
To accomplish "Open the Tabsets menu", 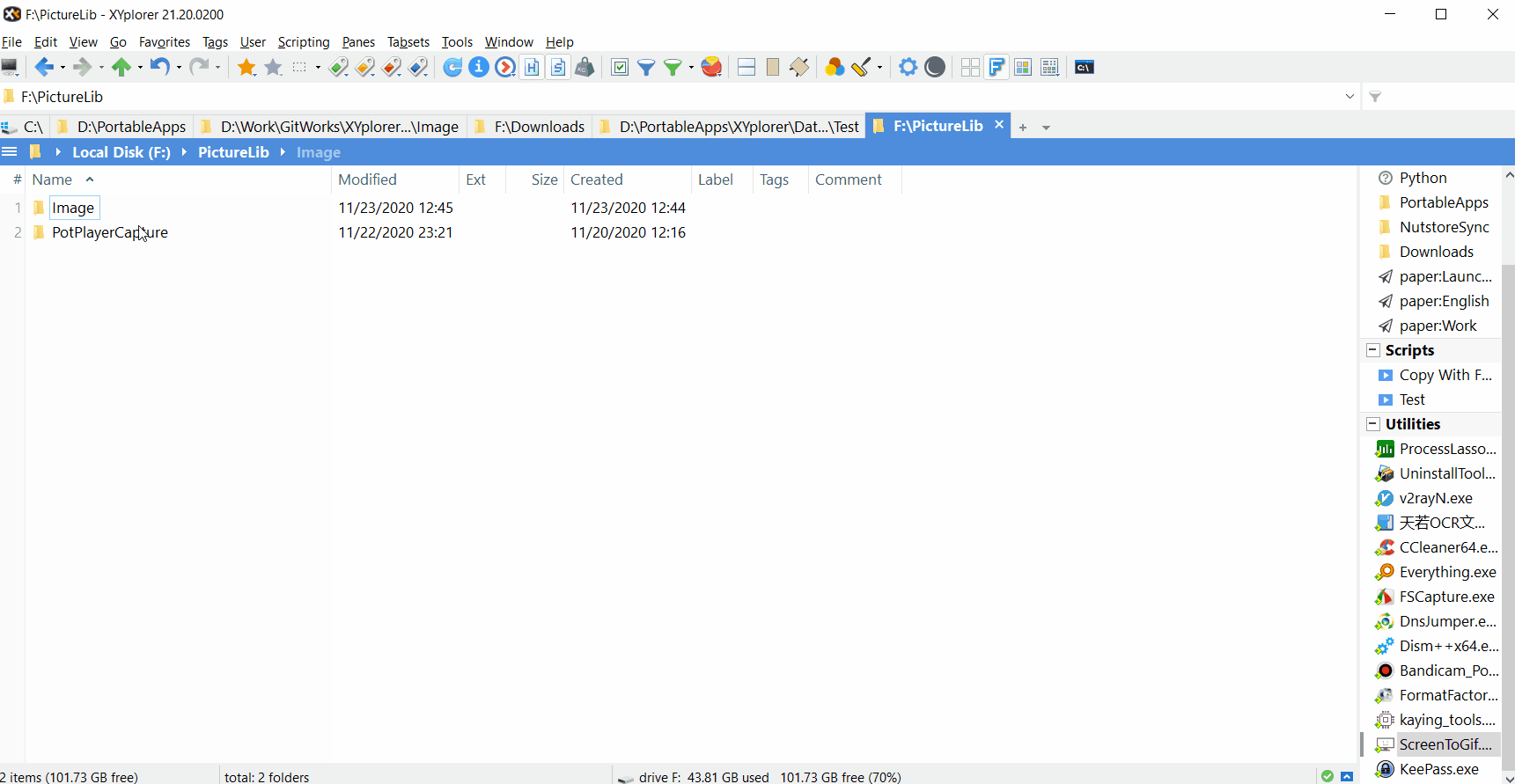I will tap(408, 42).
